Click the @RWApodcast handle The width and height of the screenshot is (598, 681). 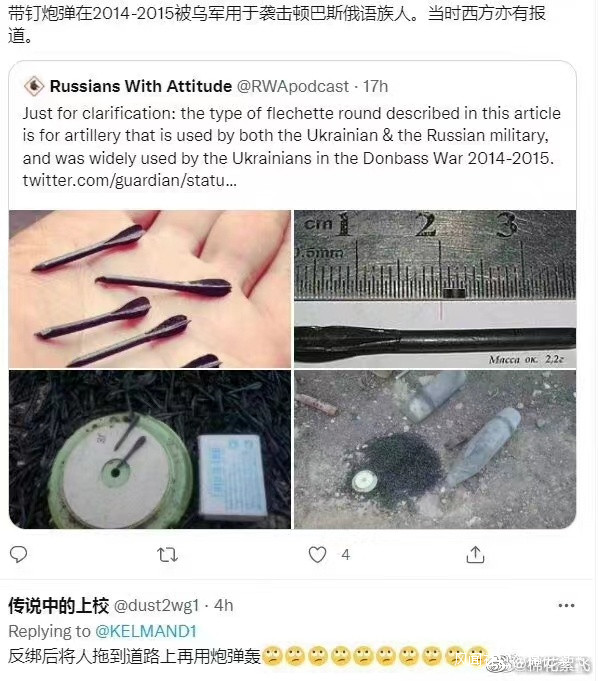coord(293,86)
